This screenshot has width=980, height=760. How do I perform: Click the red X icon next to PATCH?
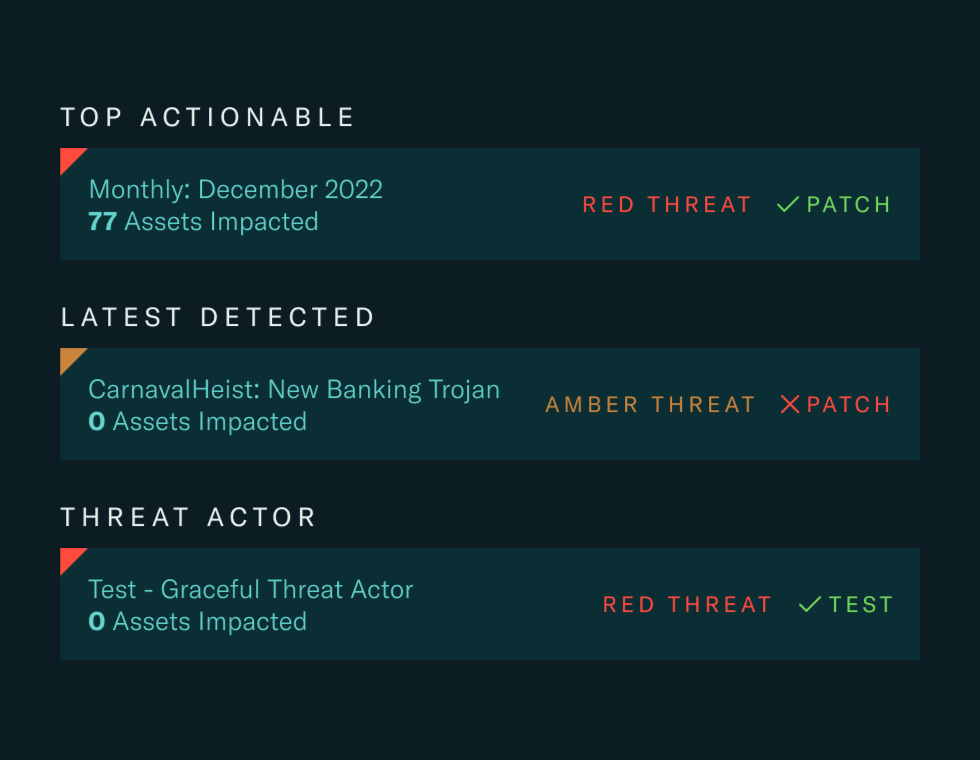(790, 405)
